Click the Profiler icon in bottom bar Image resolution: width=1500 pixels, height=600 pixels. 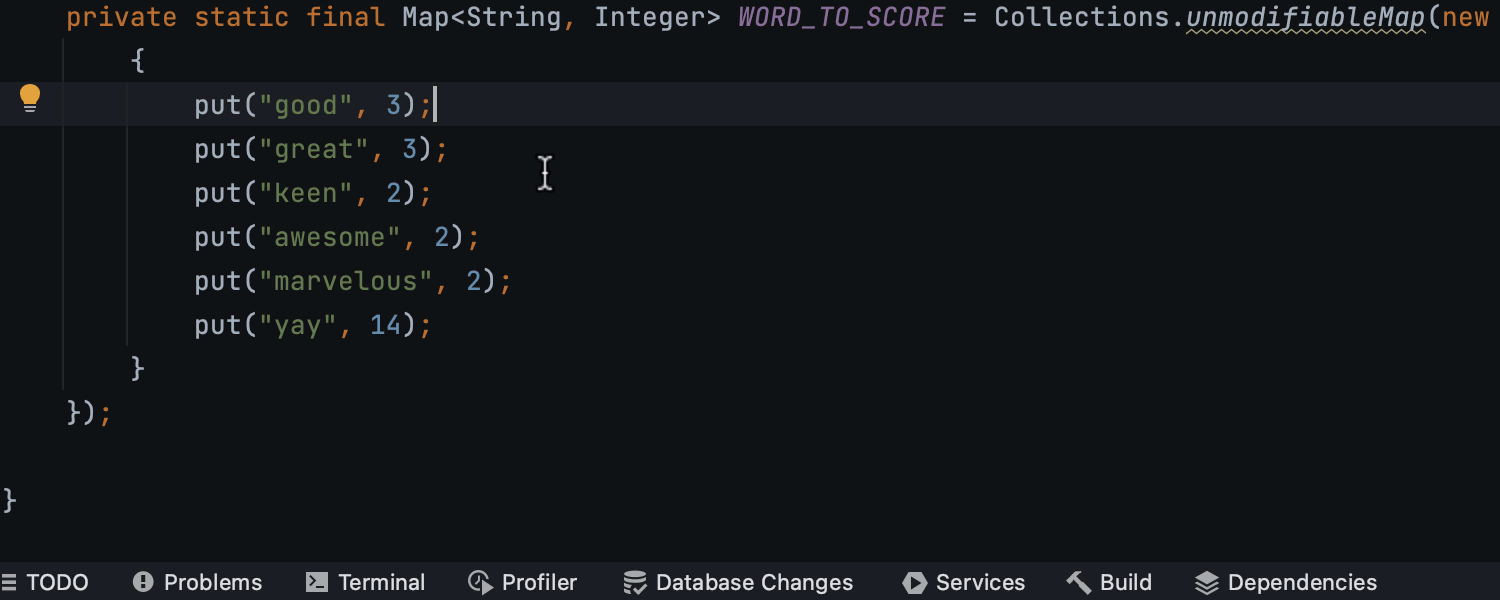pyautogui.click(x=480, y=582)
